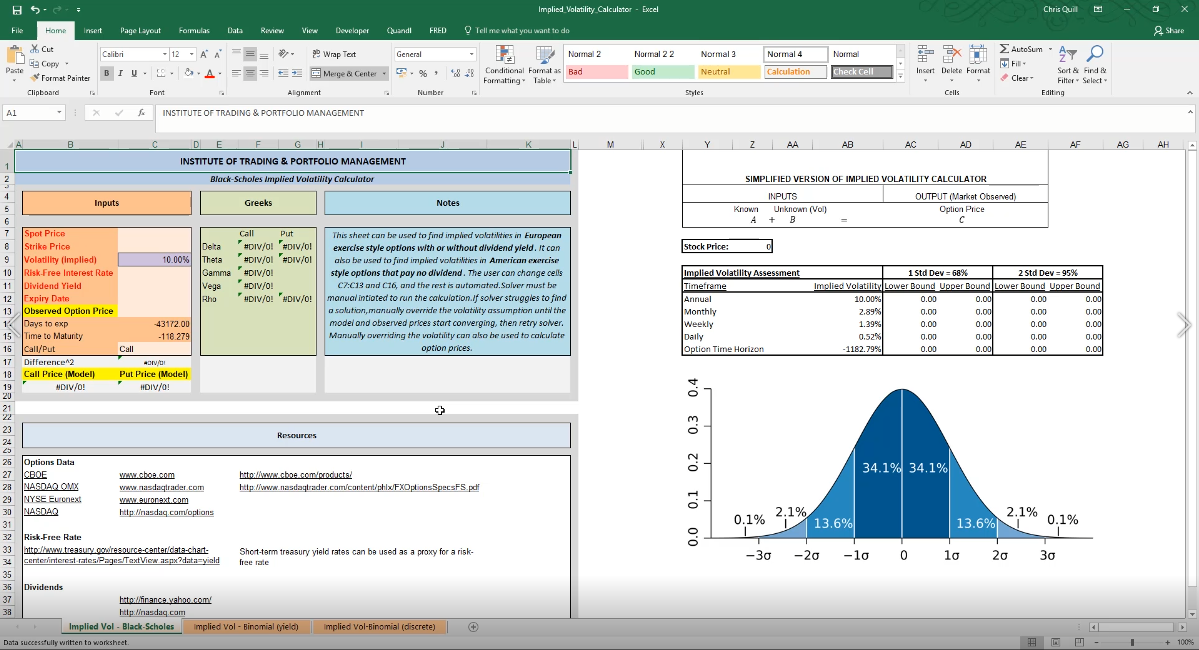The image size is (1199, 650).
Task: Toggle Bold formatting
Action: click(x=106, y=73)
